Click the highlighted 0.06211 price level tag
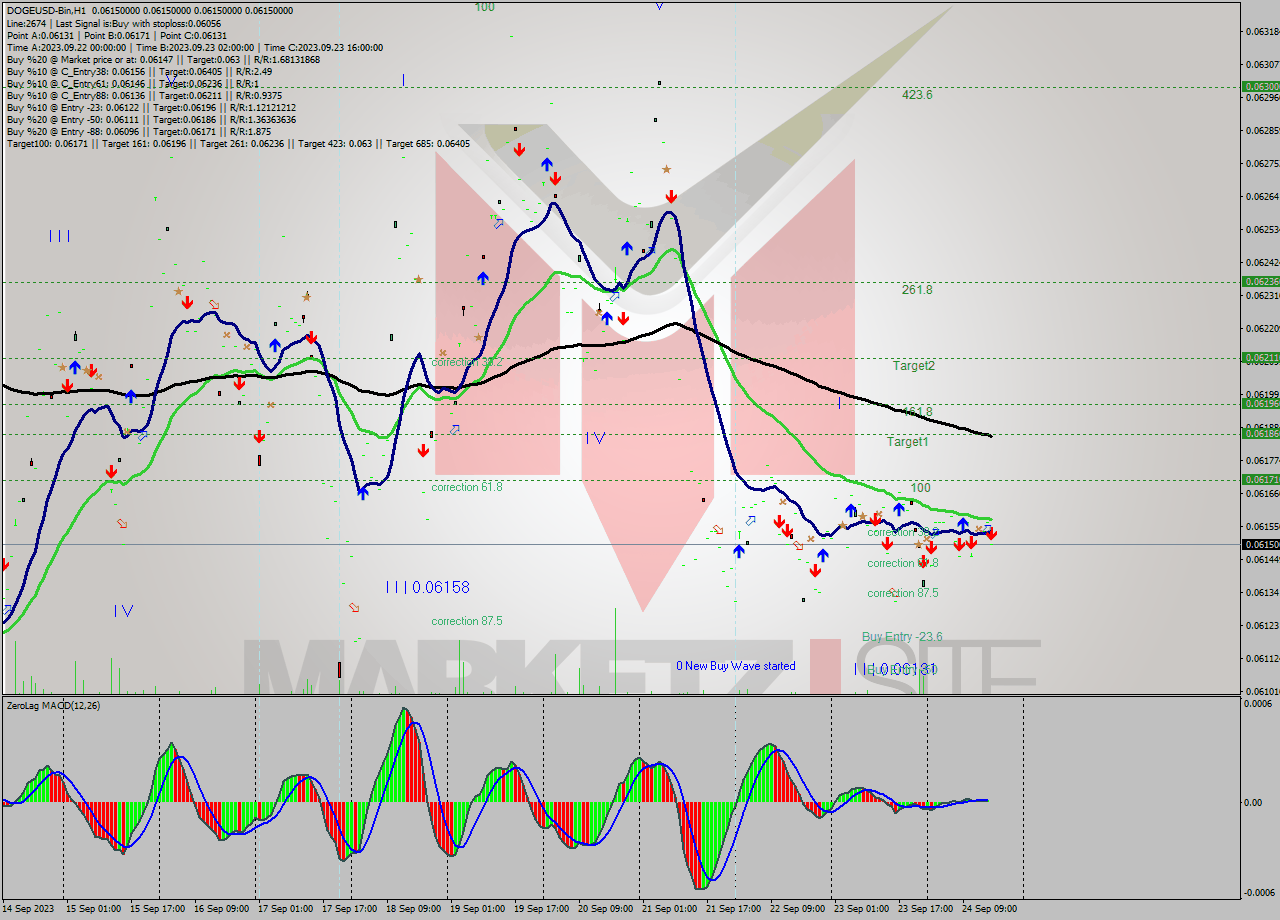Screen dimensions: 1280x920 pyautogui.click(x=1259, y=358)
